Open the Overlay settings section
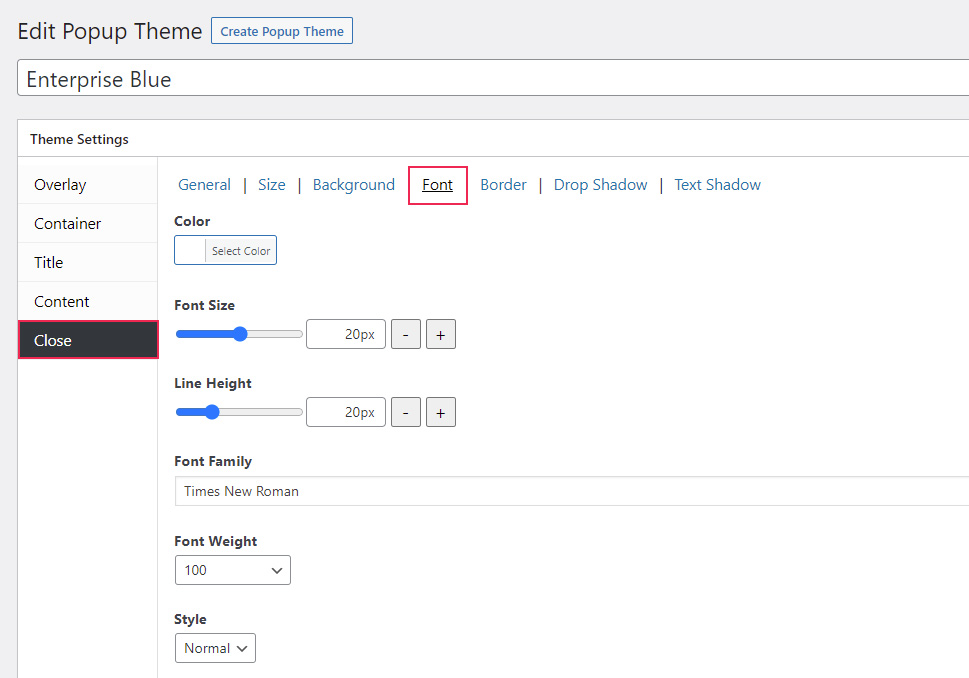The image size is (969, 678). (x=87, y=185)
